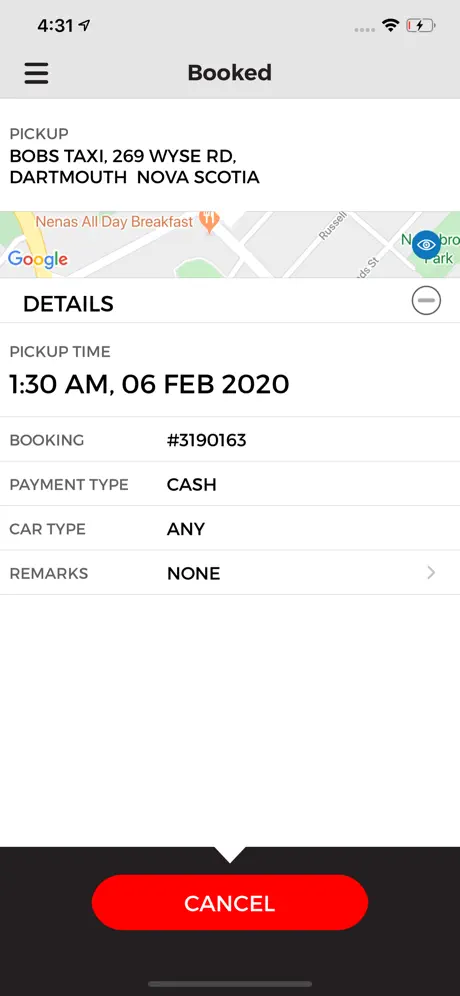Tap the home indicator bar at bottom
The image size is (460, 996).
(x=230, y=984)
